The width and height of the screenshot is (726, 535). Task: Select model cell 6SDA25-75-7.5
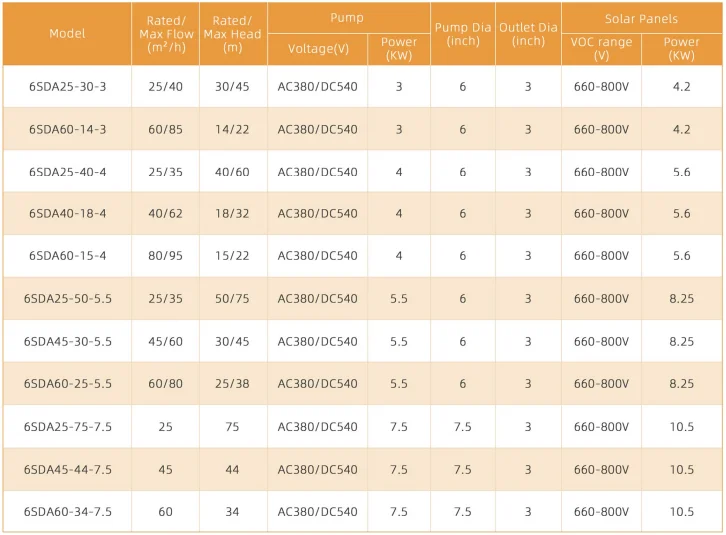point(67,427)
